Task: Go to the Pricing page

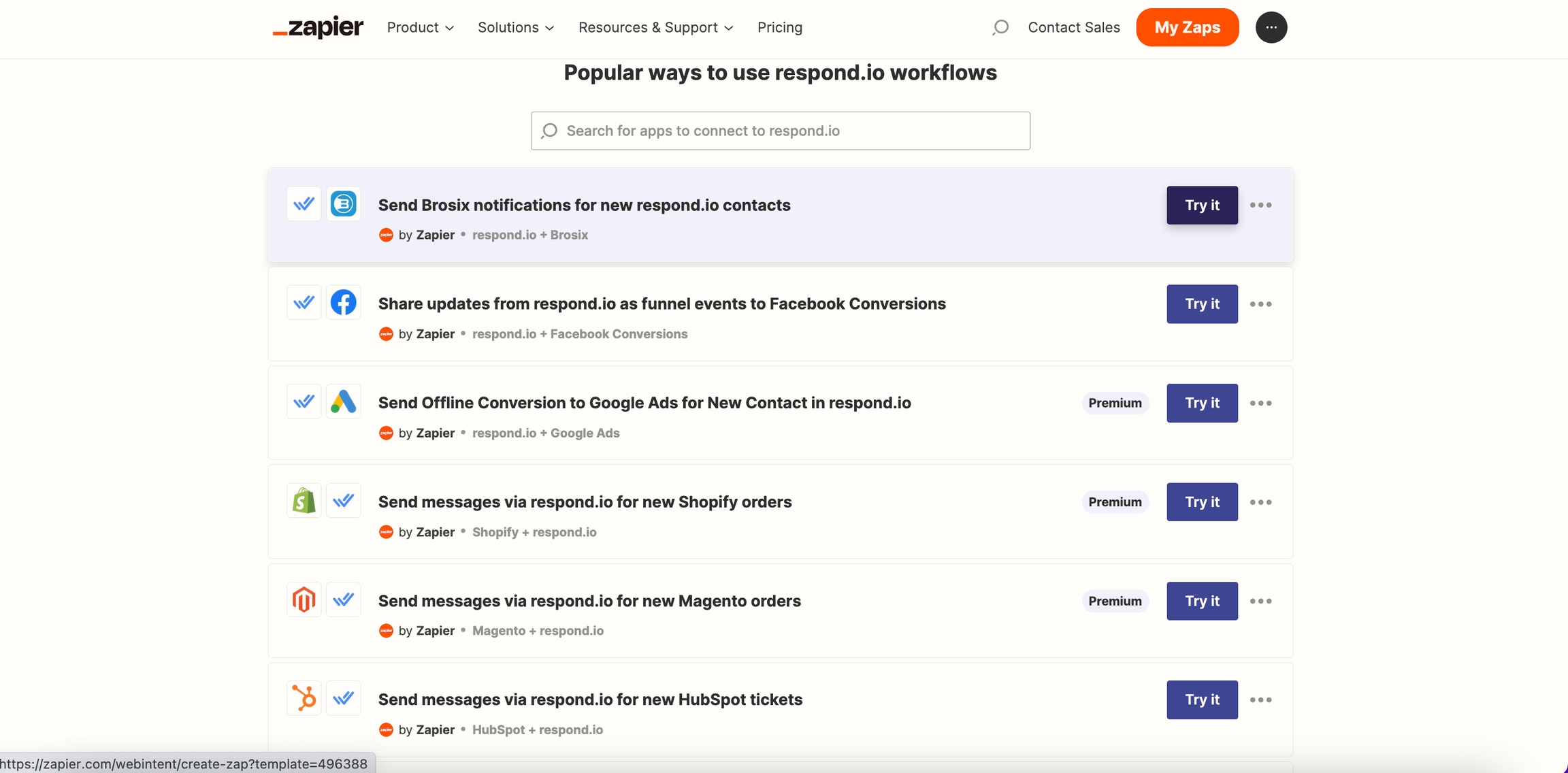Action: tap(780, 27)
